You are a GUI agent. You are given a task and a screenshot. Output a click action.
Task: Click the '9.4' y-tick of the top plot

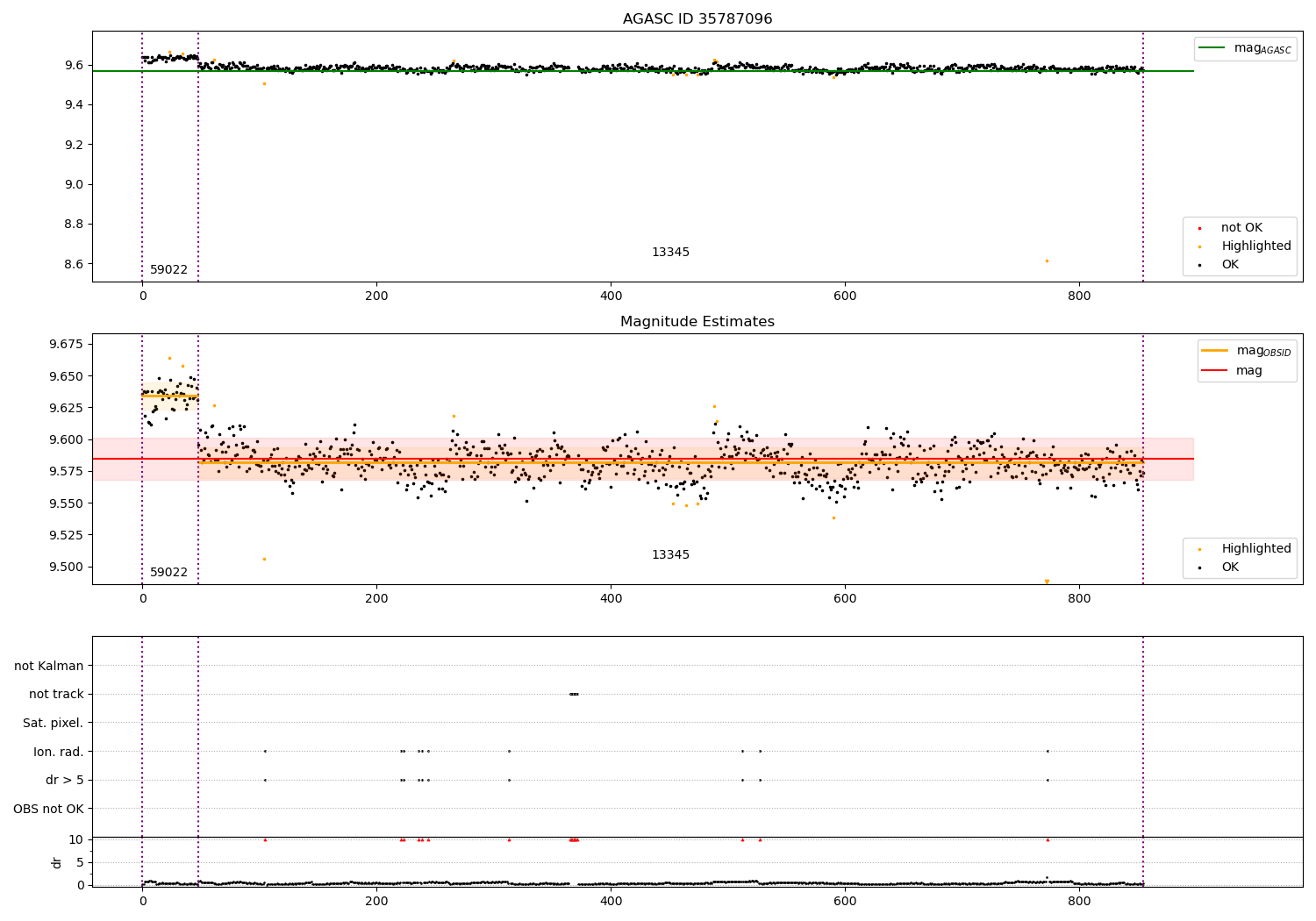(74, 105)
